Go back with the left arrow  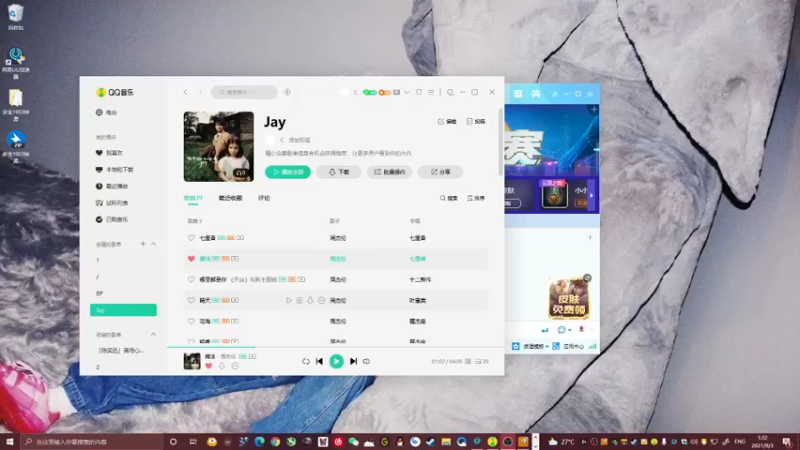point(185,92)
